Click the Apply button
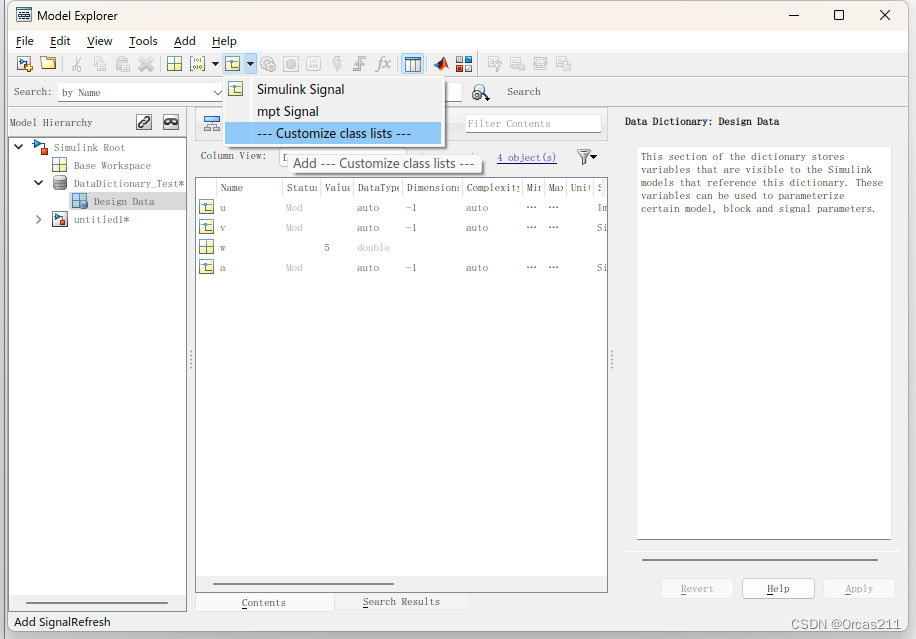Image resolution: width=916 pixels, height=639 pixels. click(859, 589)
